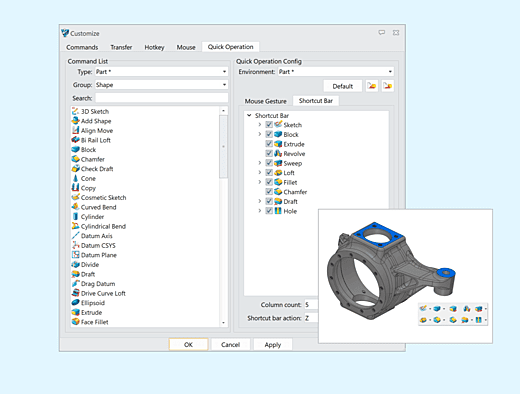Click the Cancel button
The width and height of the screenshot is (520, 394).
pyautogui.click(x=230, y=345)
